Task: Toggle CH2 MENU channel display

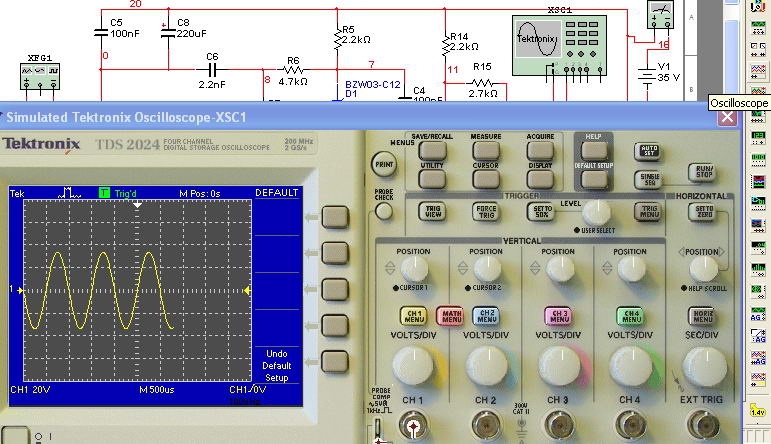Action: (486, 316)
